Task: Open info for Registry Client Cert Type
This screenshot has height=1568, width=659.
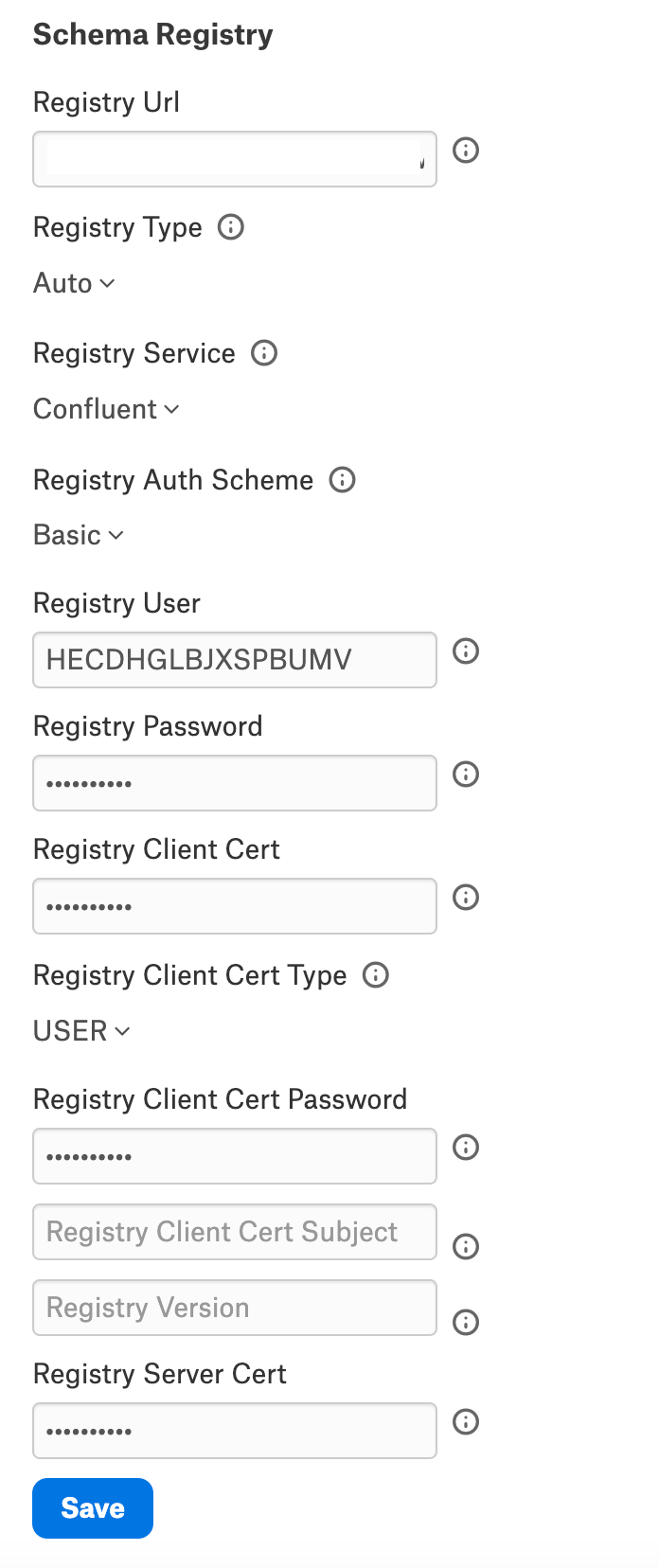Action: [376, 975]
